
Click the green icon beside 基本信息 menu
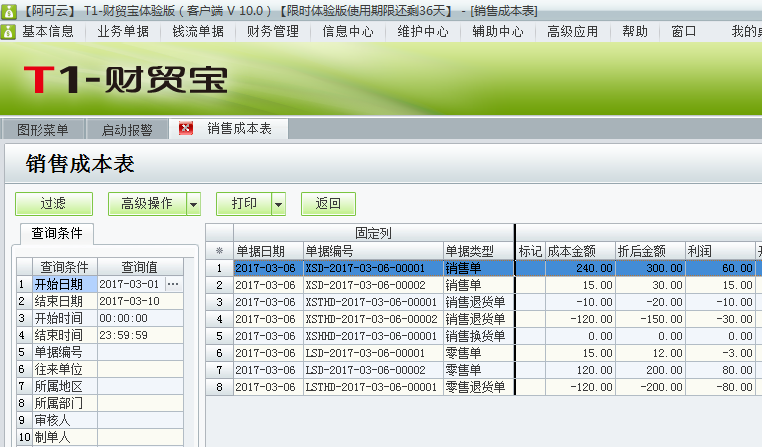[8, 32]
